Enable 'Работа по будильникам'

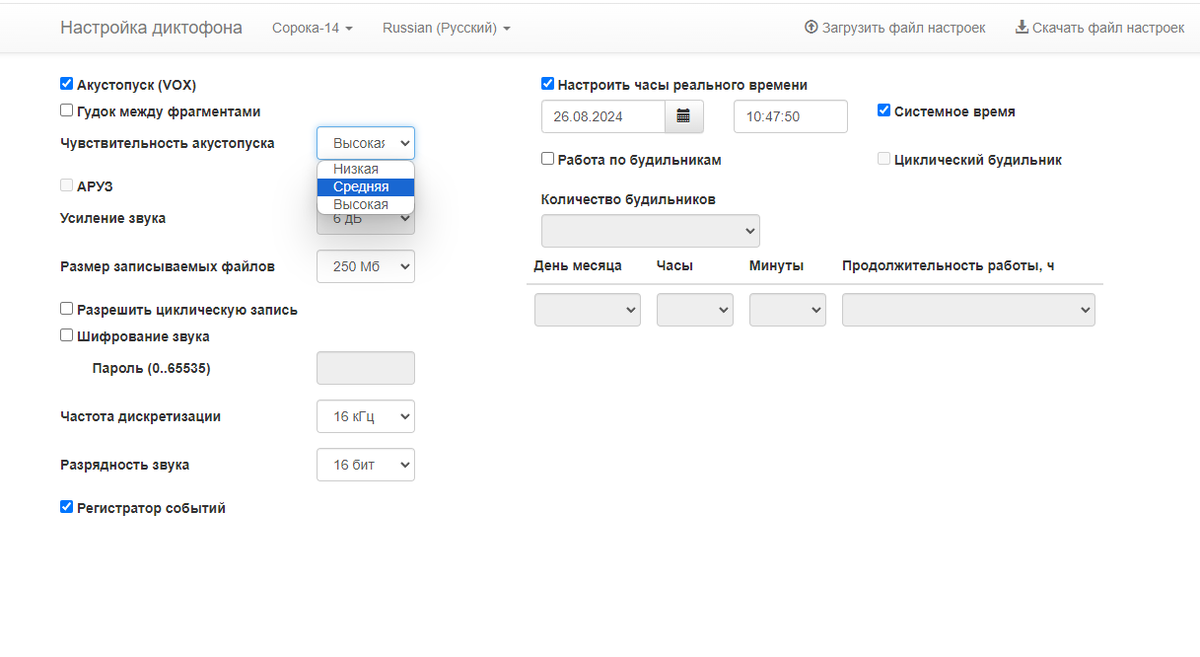[x=547, y=158]
